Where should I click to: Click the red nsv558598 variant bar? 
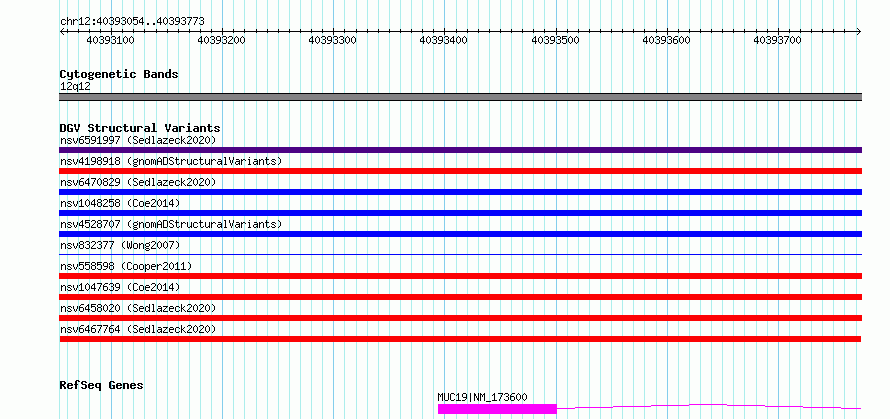coord(460,276)
